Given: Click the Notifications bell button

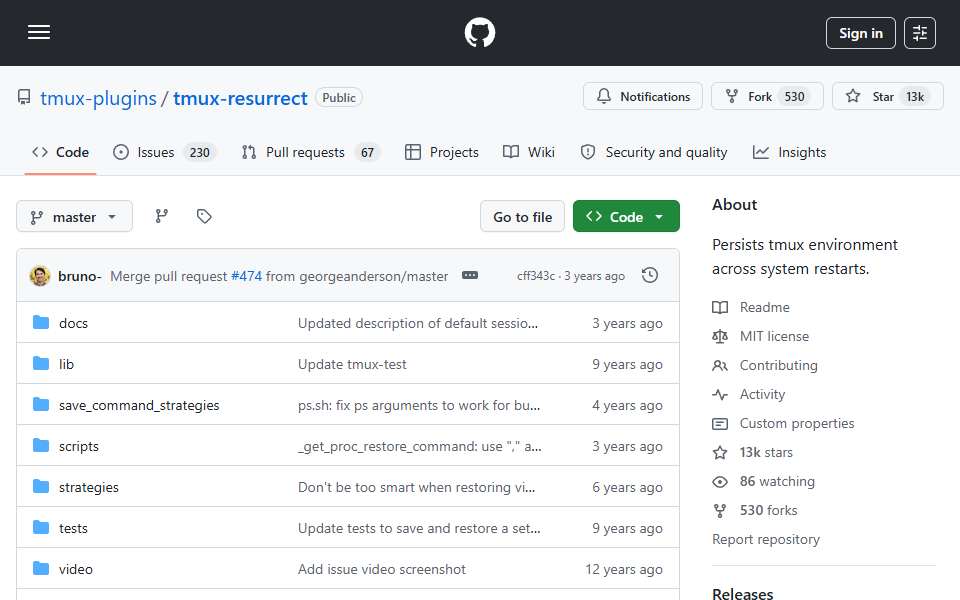Looking at the screenshot, I should pyautogui.click(x=642, y=97).
